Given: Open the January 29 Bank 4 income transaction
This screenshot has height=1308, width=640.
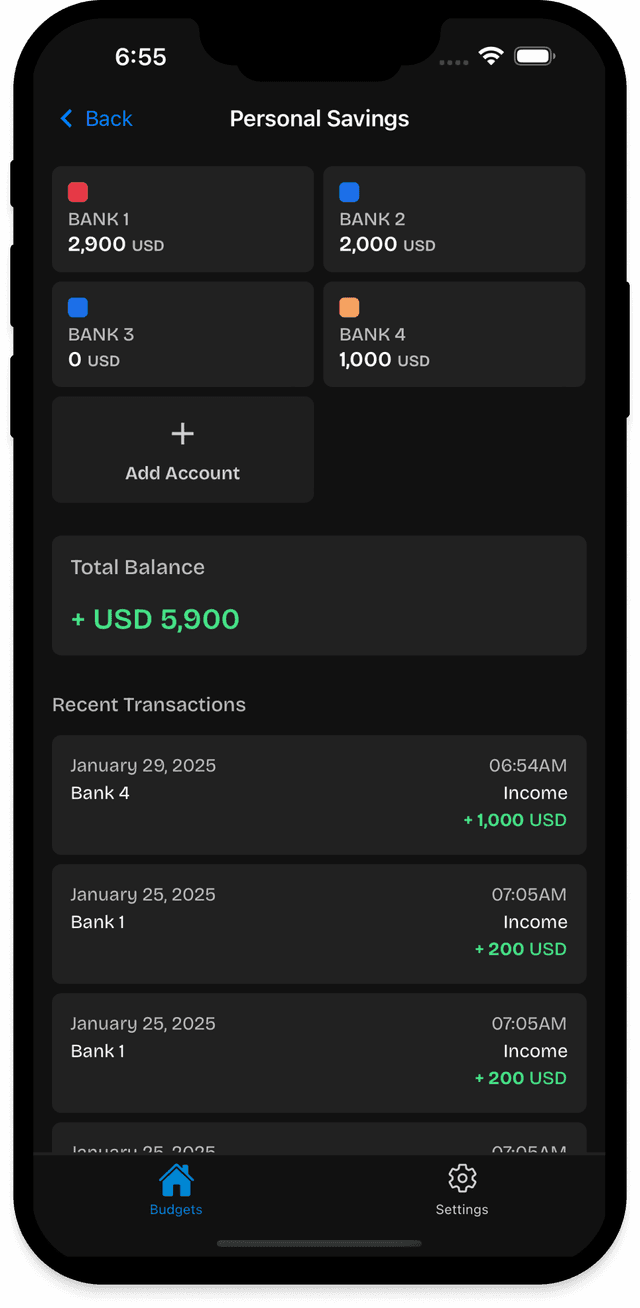Looking at the screenshot, I should pos(318,794).
